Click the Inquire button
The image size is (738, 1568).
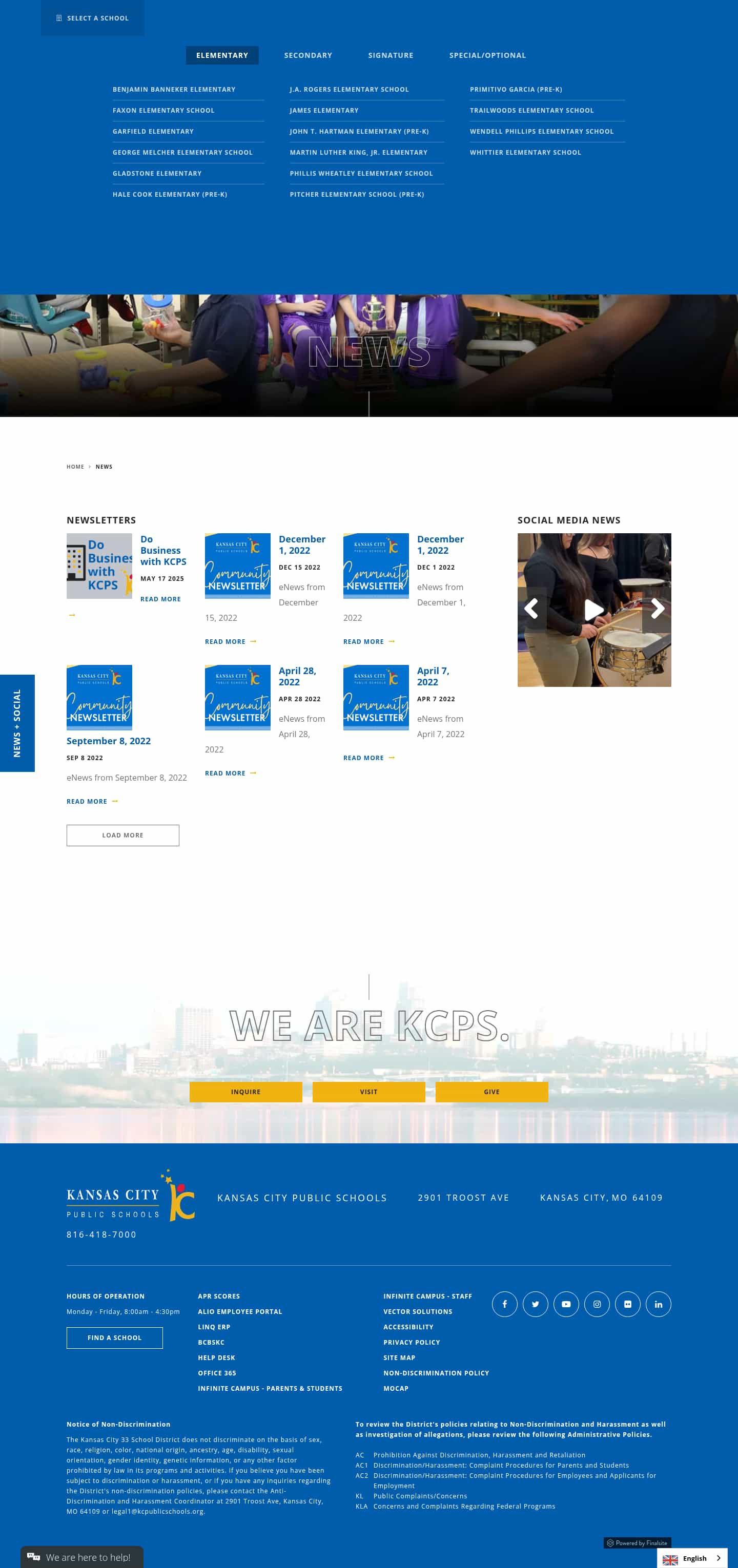pyautogui.click(x=245, y=1092)
